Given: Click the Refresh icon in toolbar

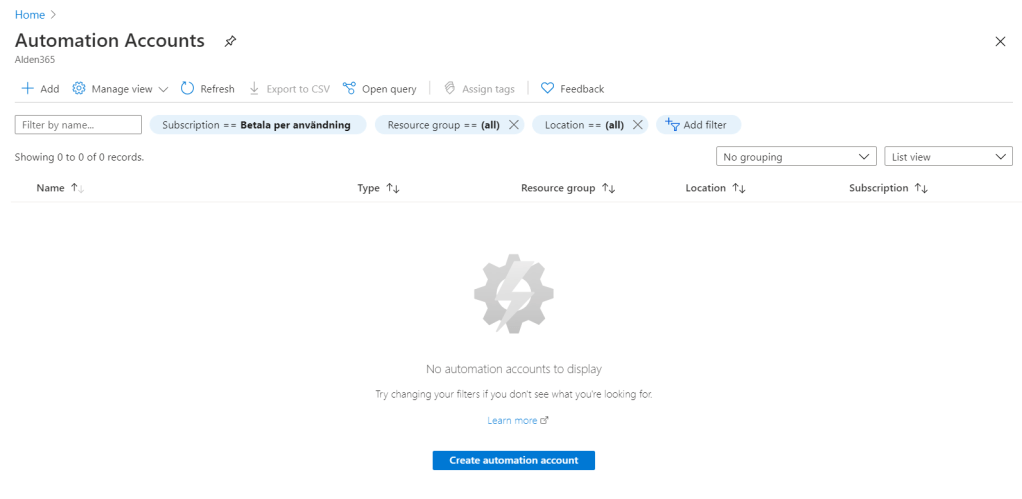Looking at the screenshot, I should tap(187, 89).
